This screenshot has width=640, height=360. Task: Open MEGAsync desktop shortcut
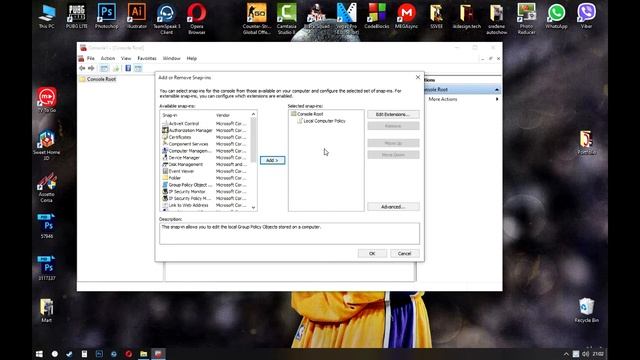[407, 16]
